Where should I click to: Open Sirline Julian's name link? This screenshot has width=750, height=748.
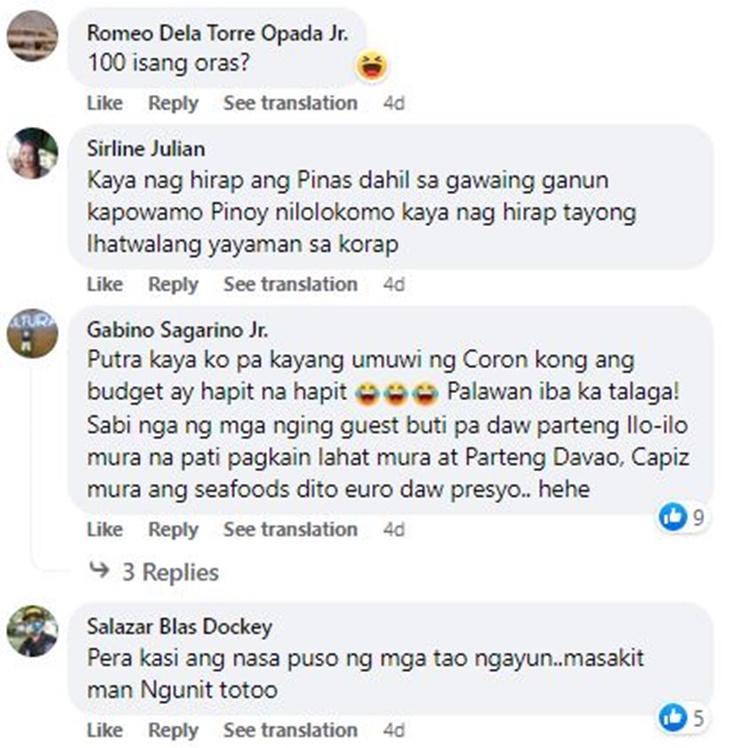146,149
